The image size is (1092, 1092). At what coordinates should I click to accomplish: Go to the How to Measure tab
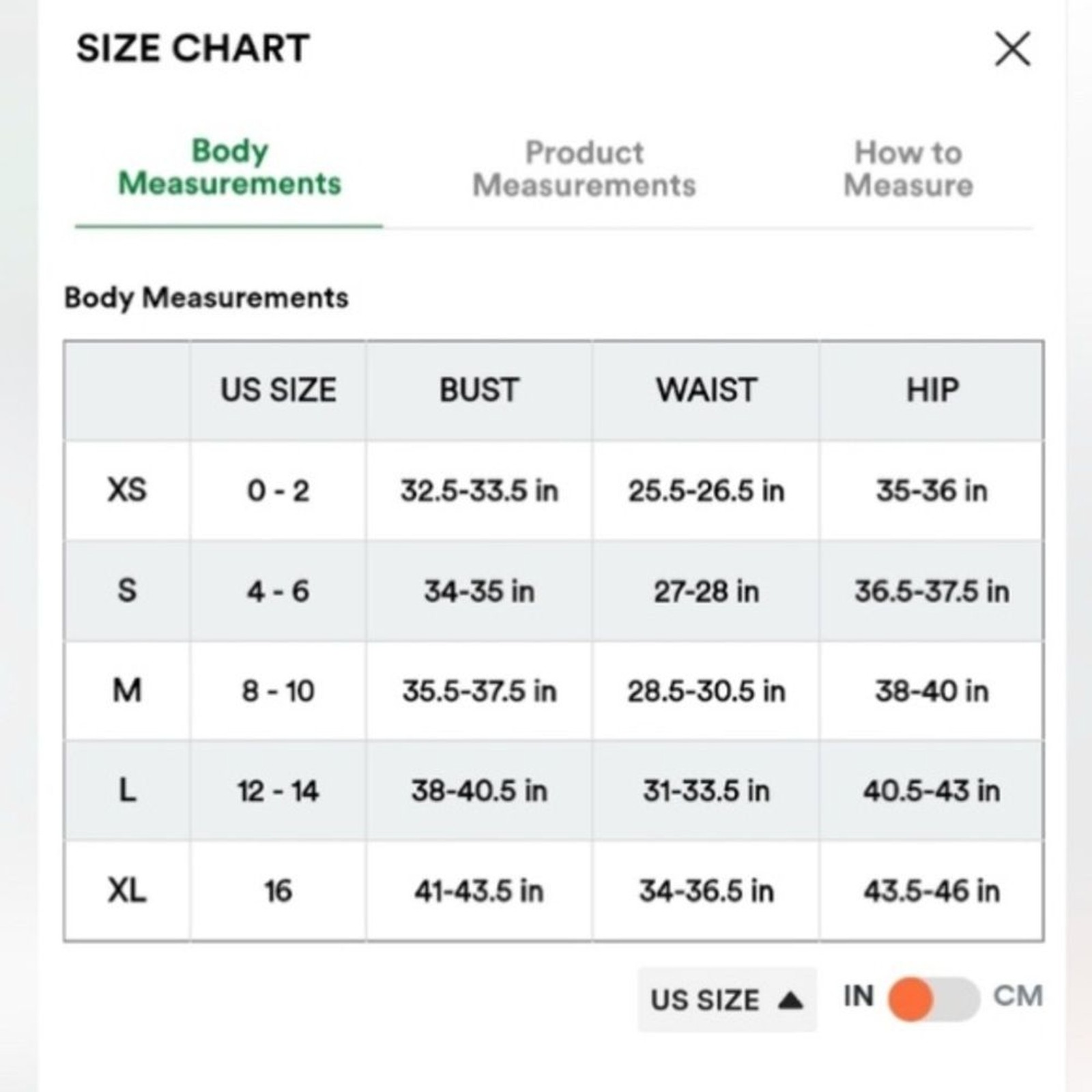pos(908,169)
